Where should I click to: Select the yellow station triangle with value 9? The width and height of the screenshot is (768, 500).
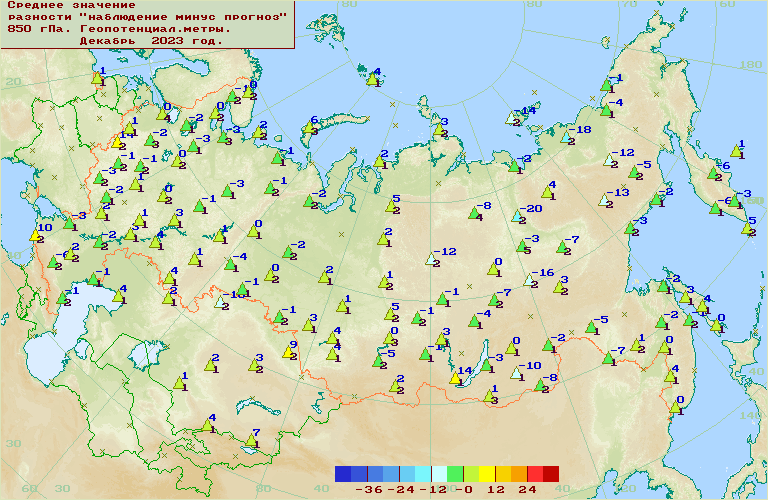tap(288, 352)
